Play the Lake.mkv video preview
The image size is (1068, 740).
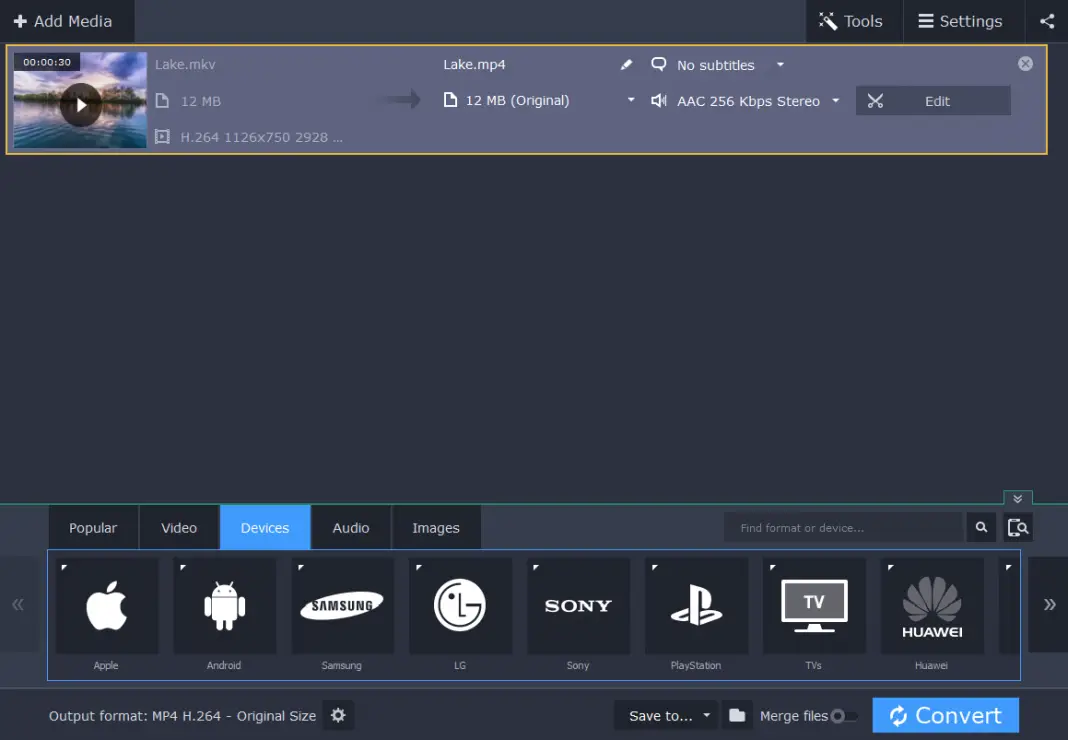[81, 104]
